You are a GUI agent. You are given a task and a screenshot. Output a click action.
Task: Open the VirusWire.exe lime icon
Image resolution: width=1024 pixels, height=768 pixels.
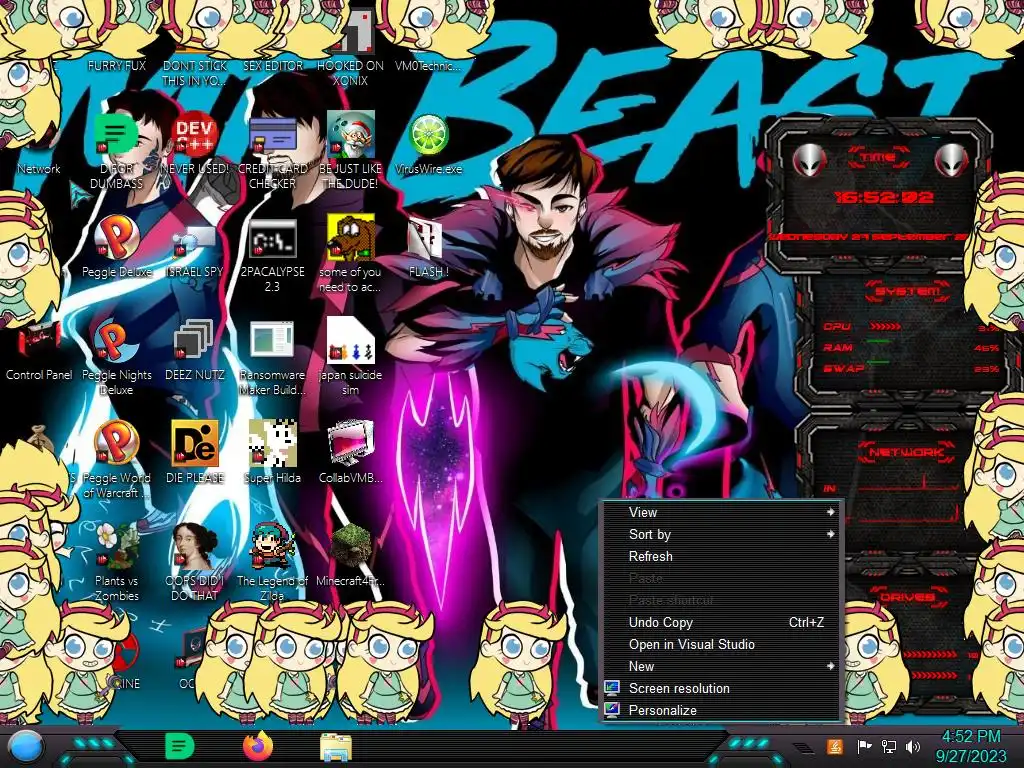pyautogui.click(x=428, y=136)
